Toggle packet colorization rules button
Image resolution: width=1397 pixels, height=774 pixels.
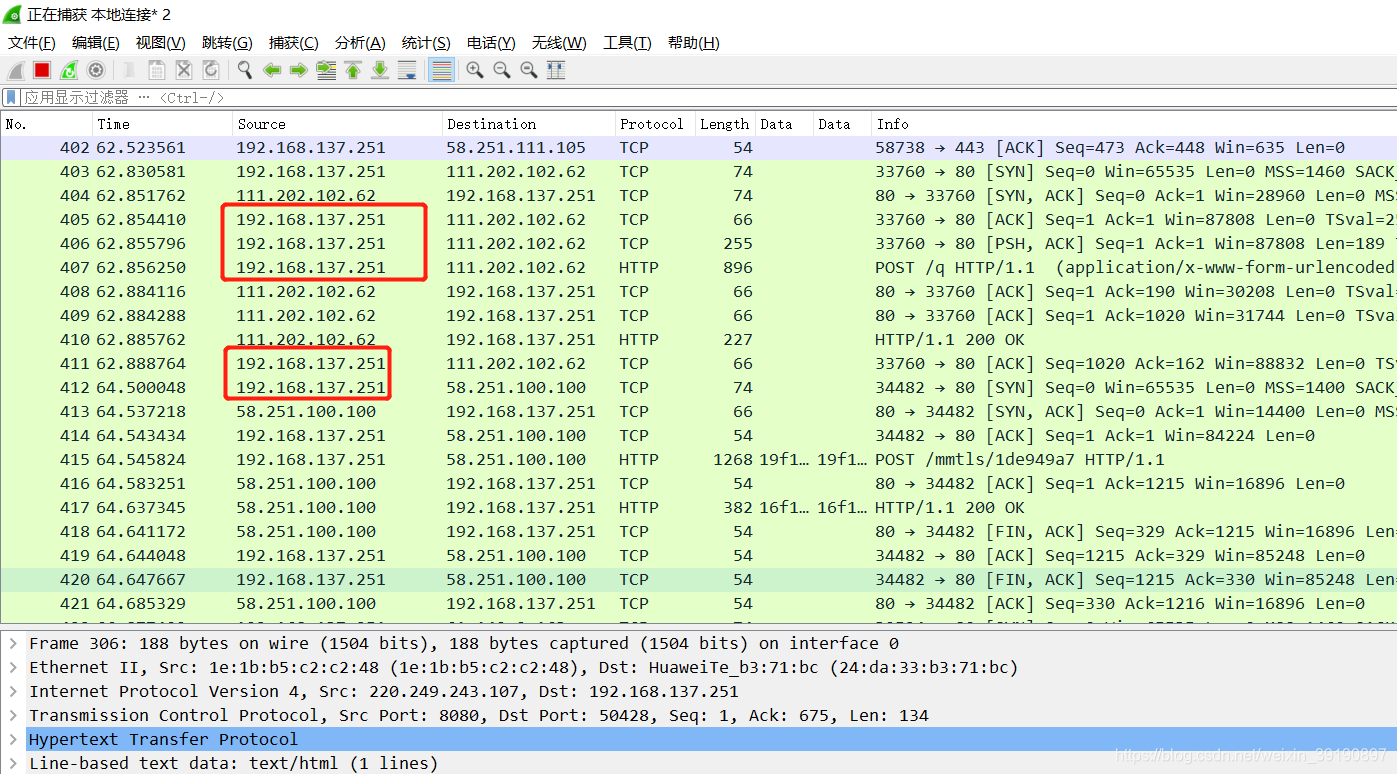coord(441,70)
